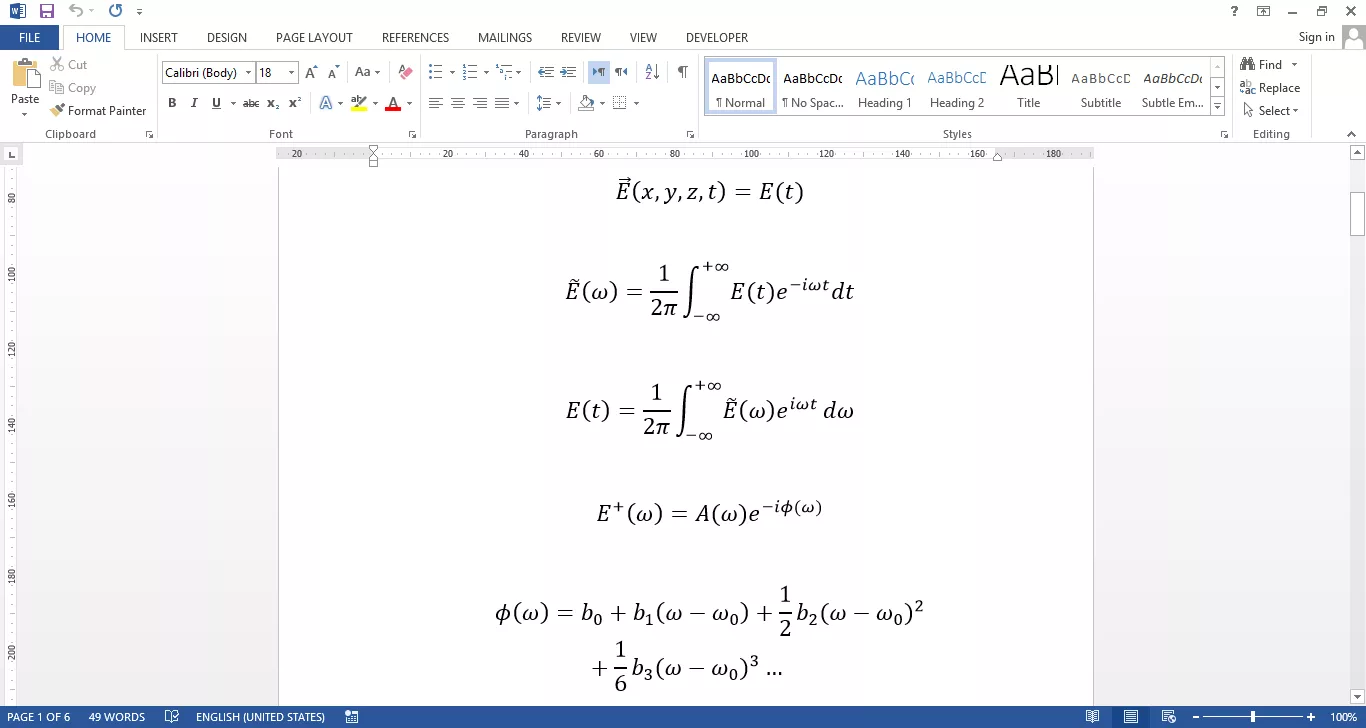The width and height of the screenshot is (1366, 728).
Task: Apply Center alignment to paragraph
Action: [458, 103]
